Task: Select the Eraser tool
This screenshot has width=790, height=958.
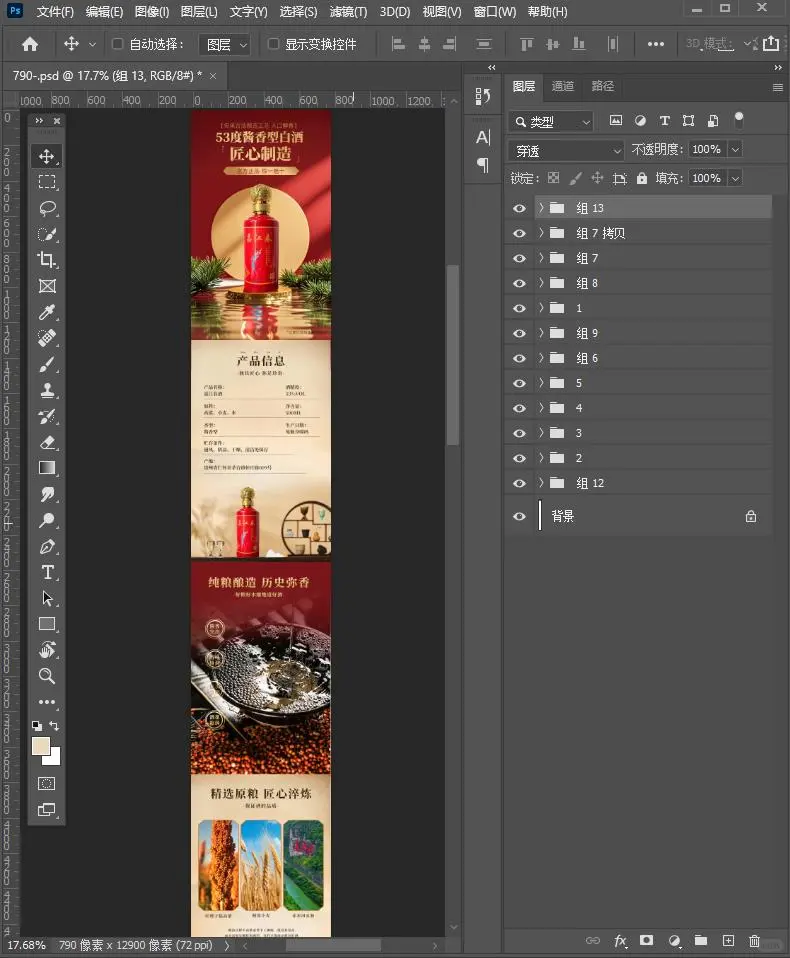Action: 47,442
